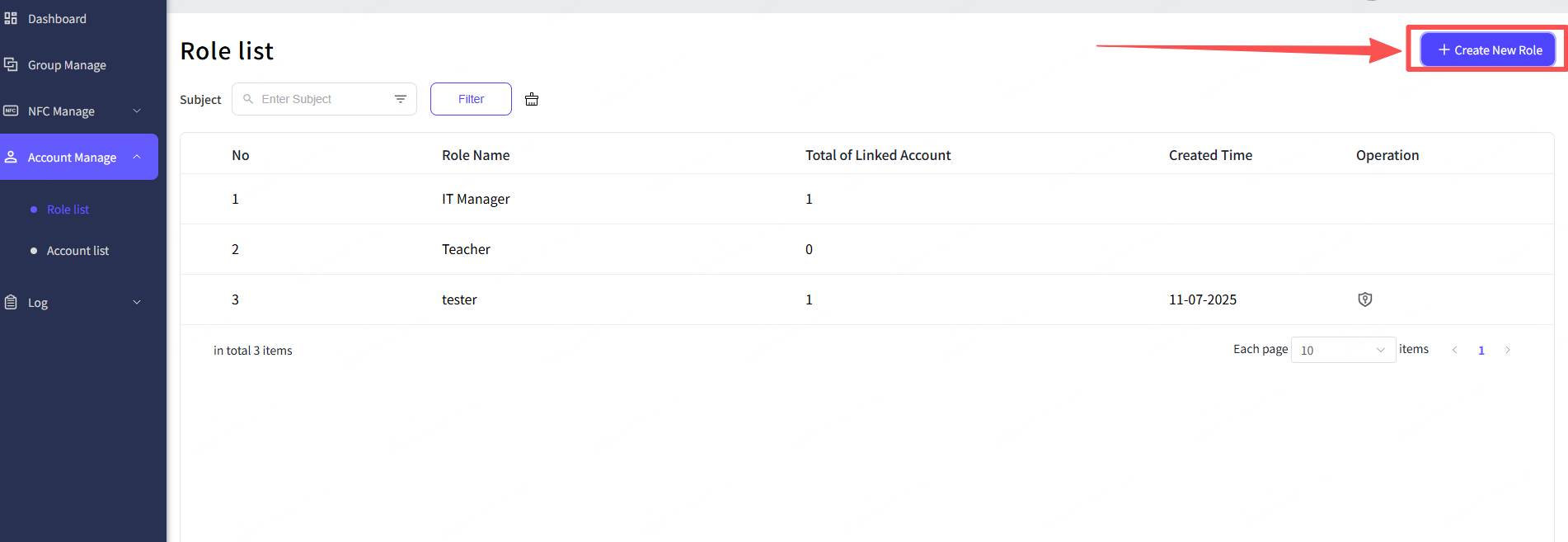Click the filter lines icon in Subject field
The height and width of the screenshot is (542, 1568).
(x=401, y=99)
